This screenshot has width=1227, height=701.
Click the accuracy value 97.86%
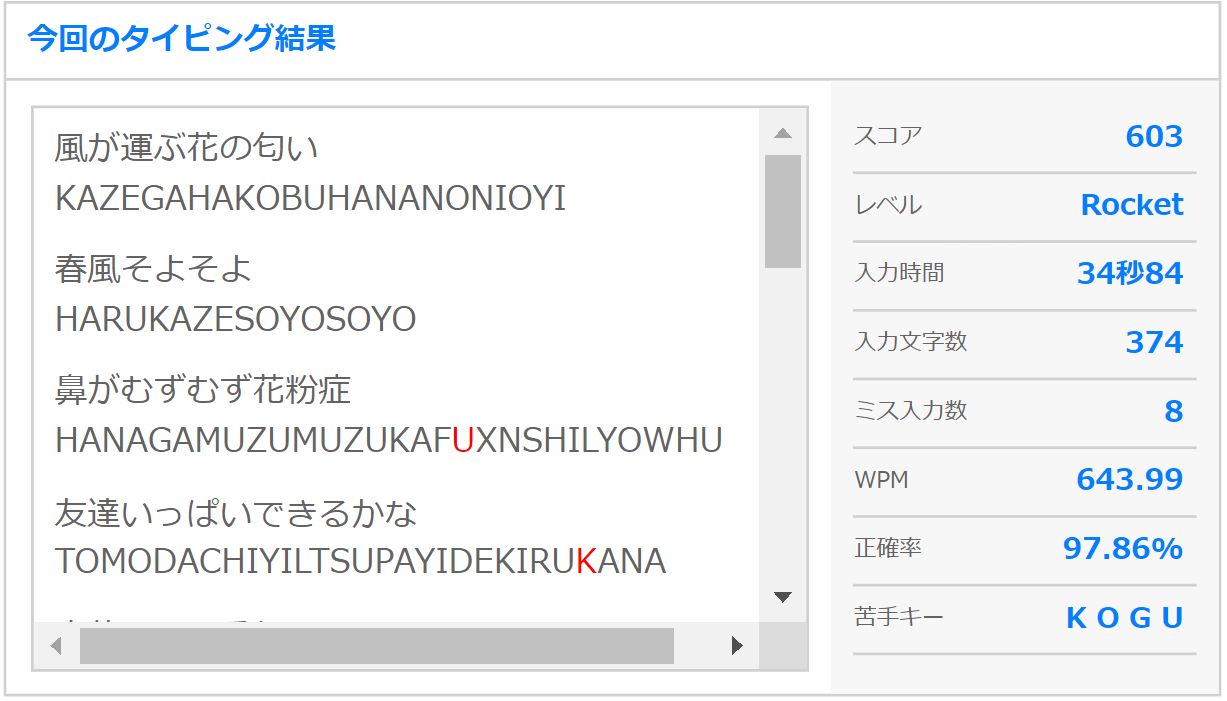coord(1122,548)
